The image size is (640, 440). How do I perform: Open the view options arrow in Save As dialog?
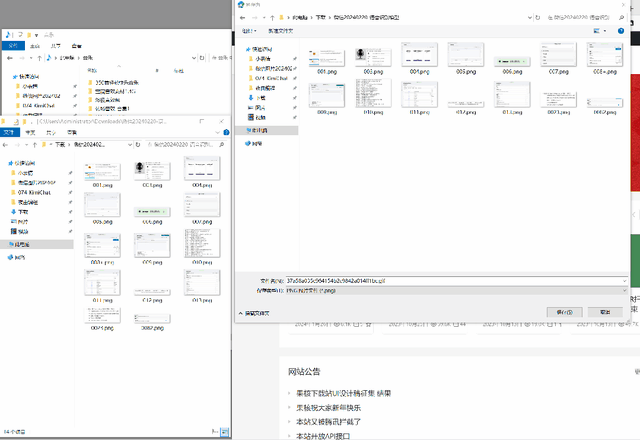pos(605,31)
